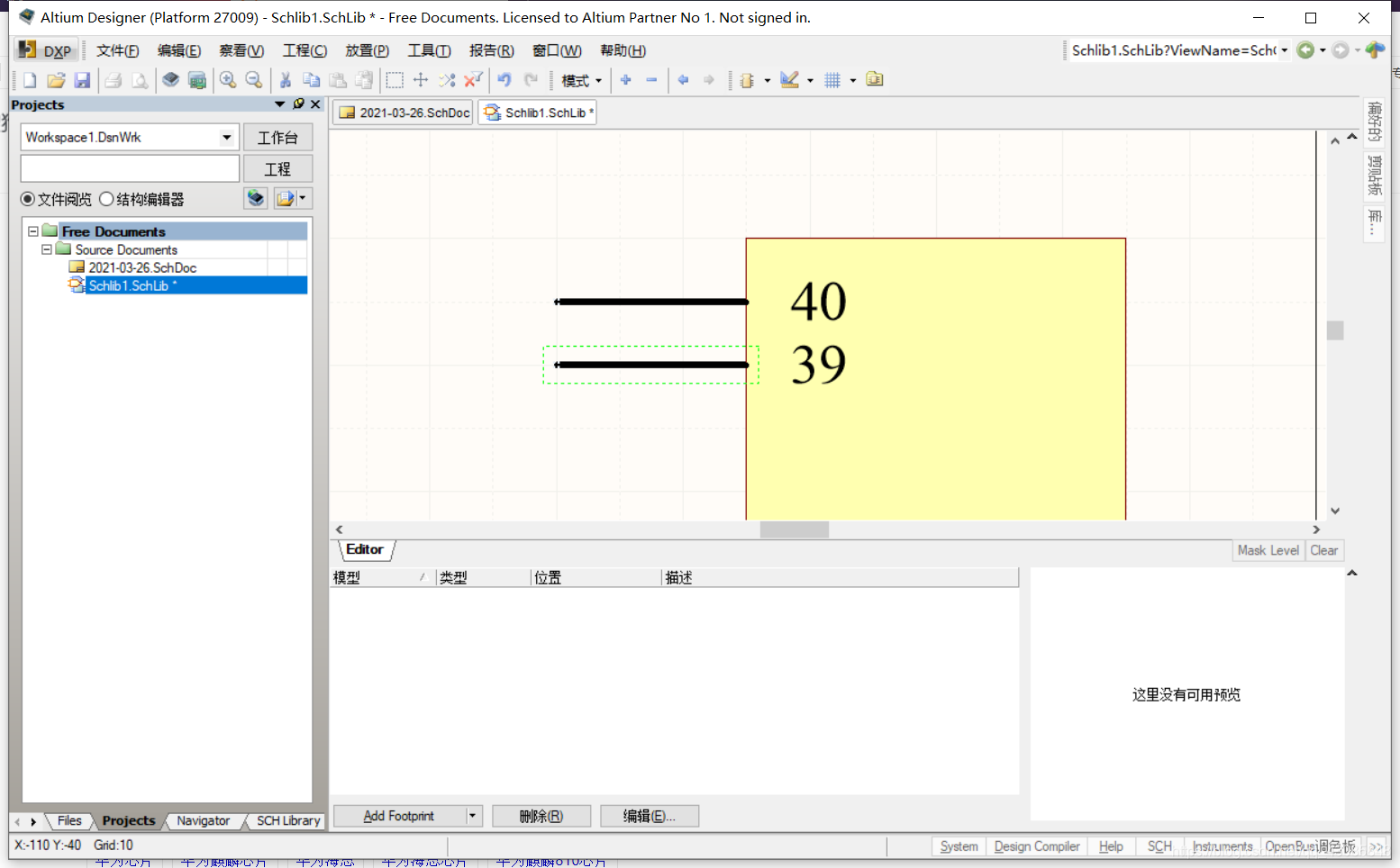The width and height of the screenshot is (1400, 868).
Task: Click the 删除(R) button
Action: point(541,816)
